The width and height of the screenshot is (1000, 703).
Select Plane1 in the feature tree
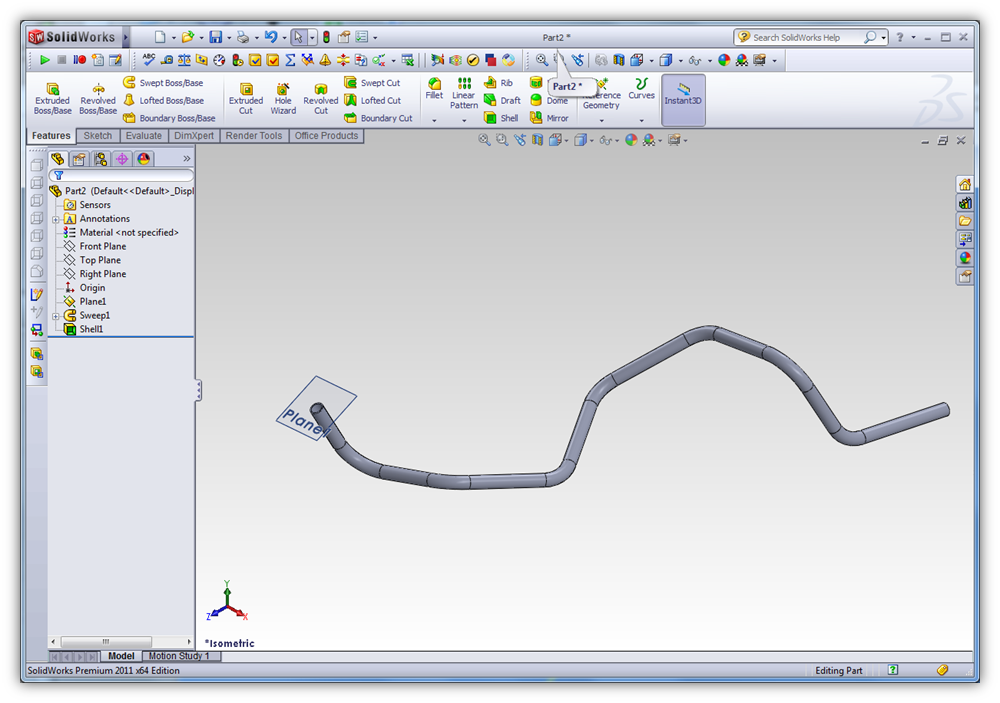point(92,302)
